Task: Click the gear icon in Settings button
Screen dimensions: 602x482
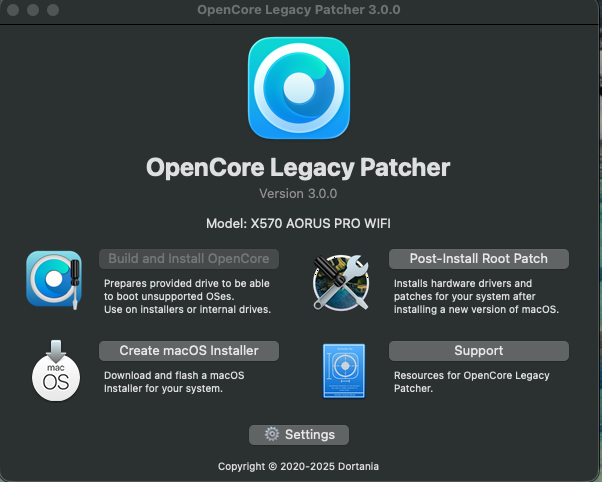Action: 272,434
